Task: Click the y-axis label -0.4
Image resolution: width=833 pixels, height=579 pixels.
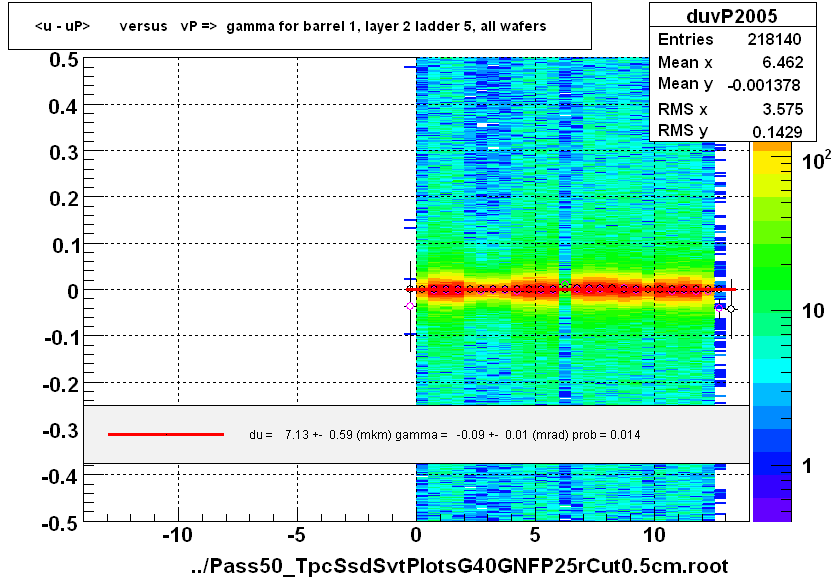Action: tap(62, 477)
